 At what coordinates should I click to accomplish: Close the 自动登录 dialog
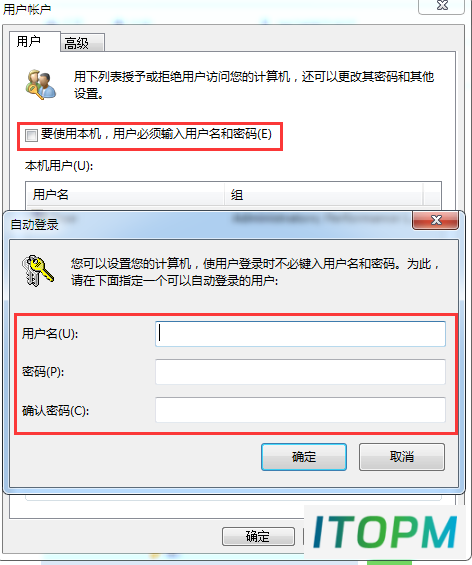tap(436, 220)
